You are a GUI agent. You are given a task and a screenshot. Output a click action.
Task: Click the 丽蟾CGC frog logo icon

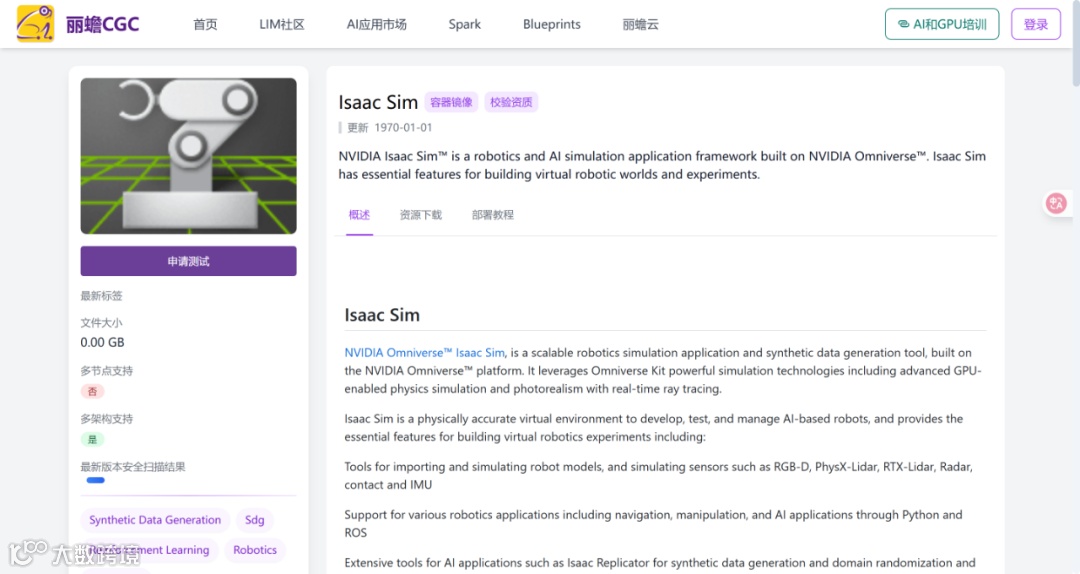35,23
